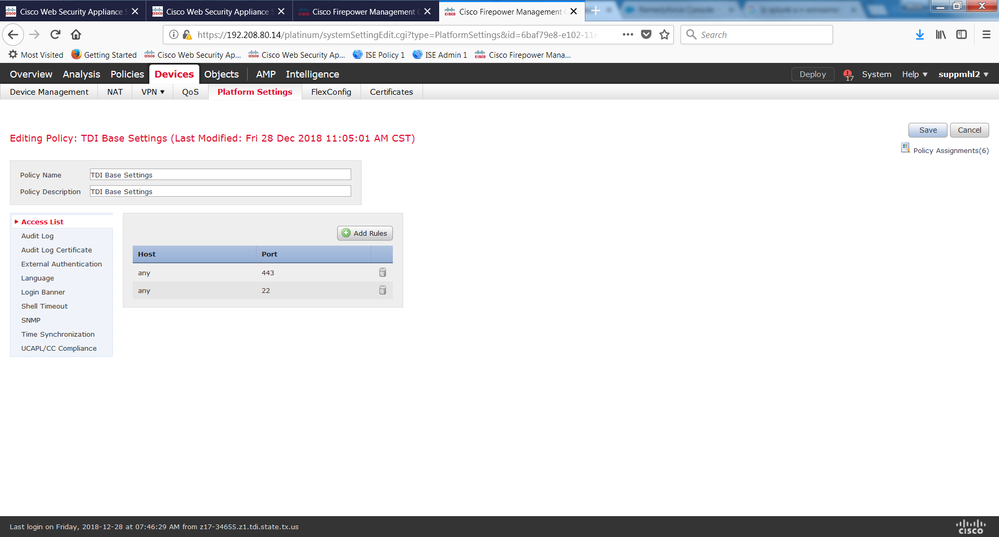This screenshot has height=537, width=999.
Task: Click the Add Rules button
Action: 364,233
